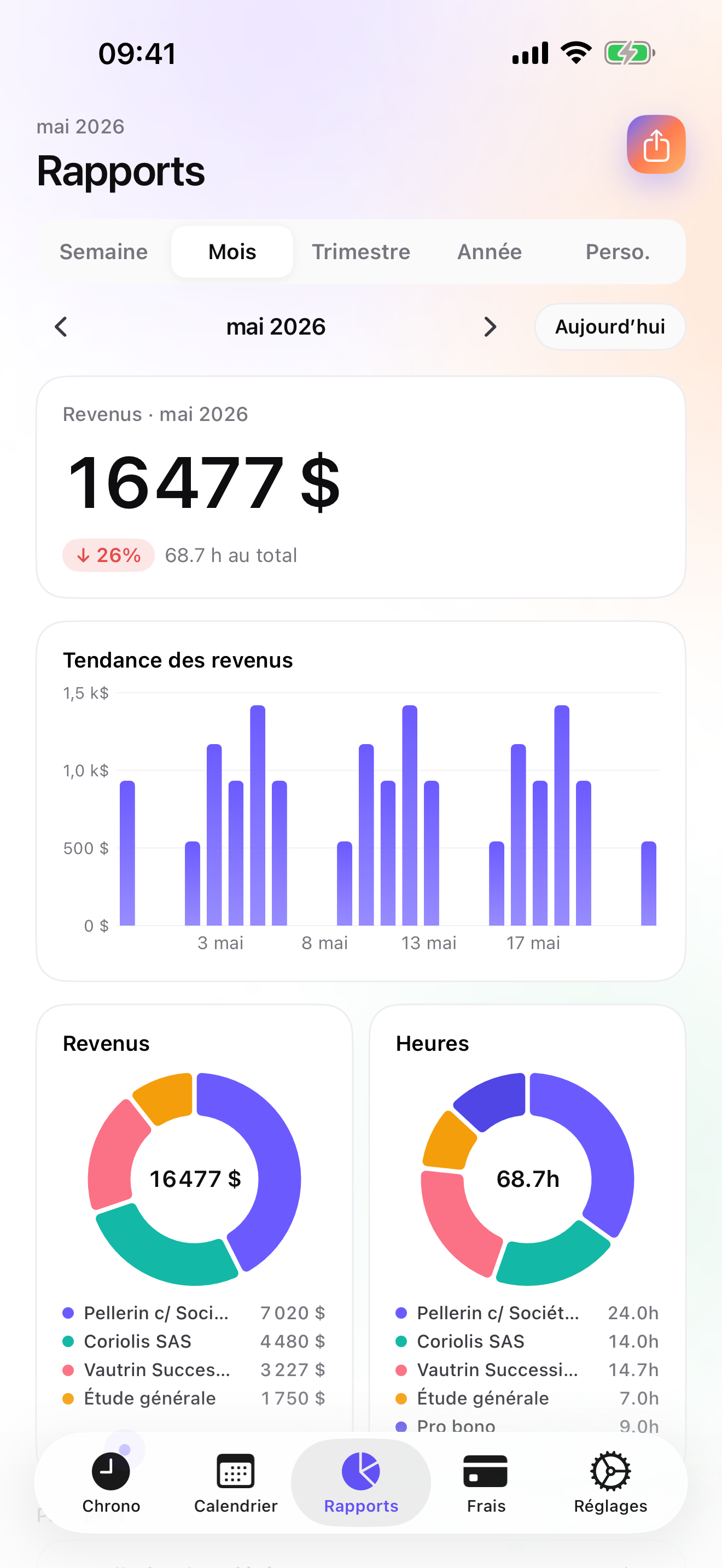
Task: Open the Frais card tab
Action: coord(486,1483)
